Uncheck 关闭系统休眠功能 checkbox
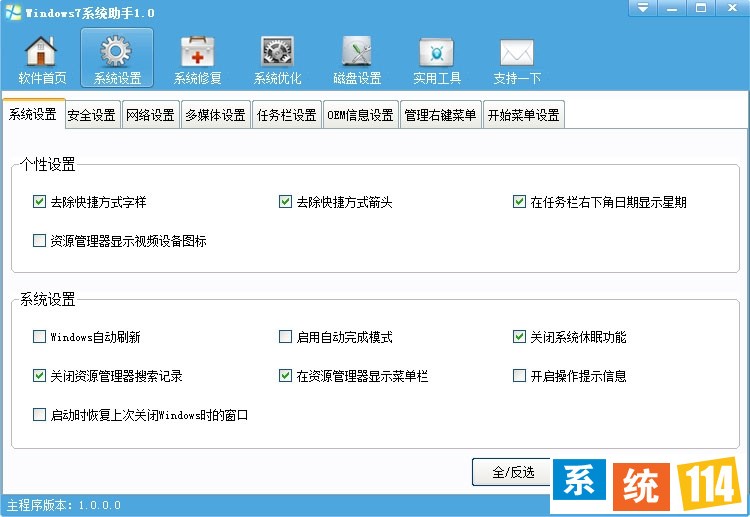The width and height of the screenshot is (750, 517). [x=519, y=337]
